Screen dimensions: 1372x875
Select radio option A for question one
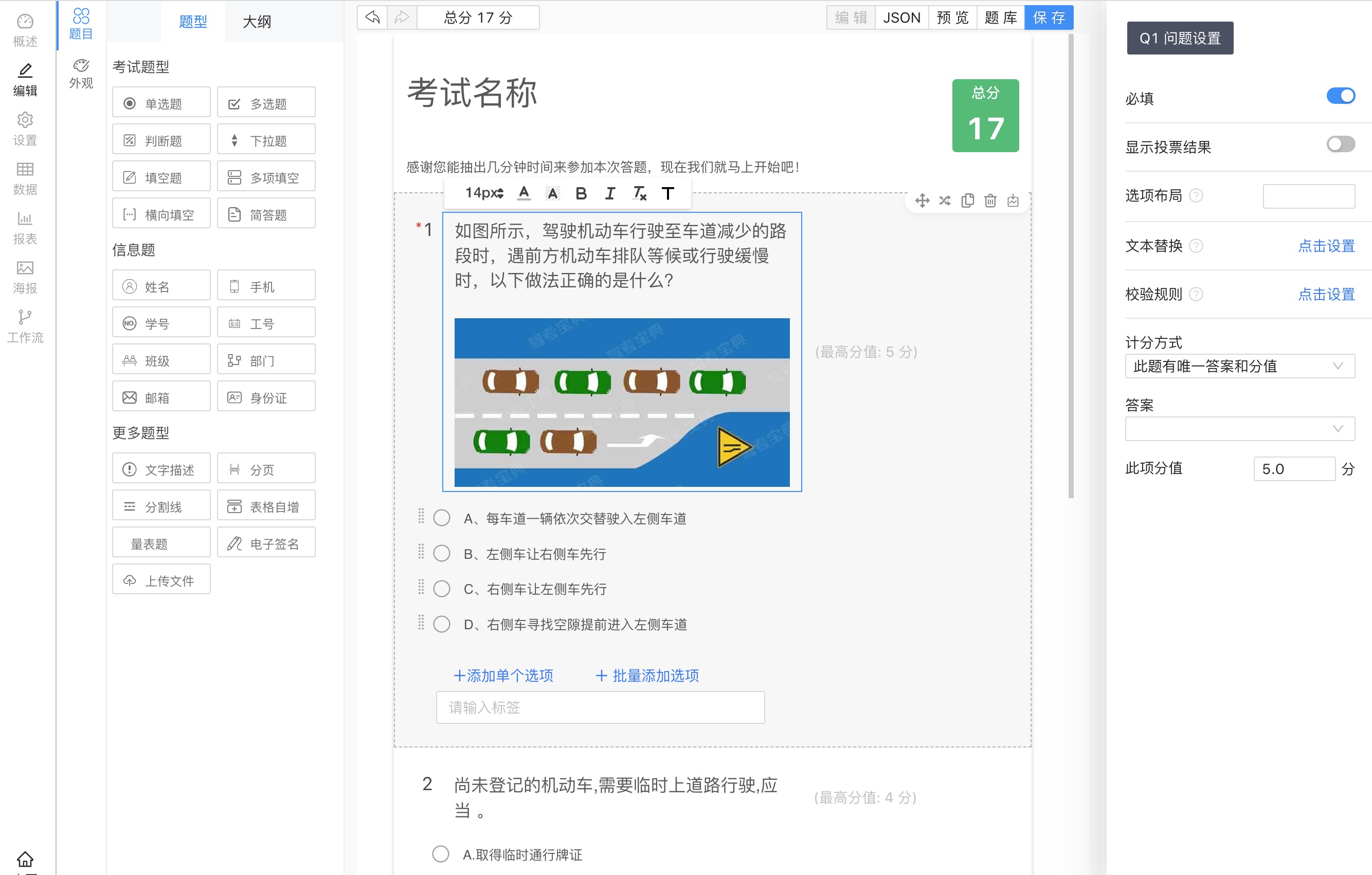pyautogui.click(x=441, y=518)
